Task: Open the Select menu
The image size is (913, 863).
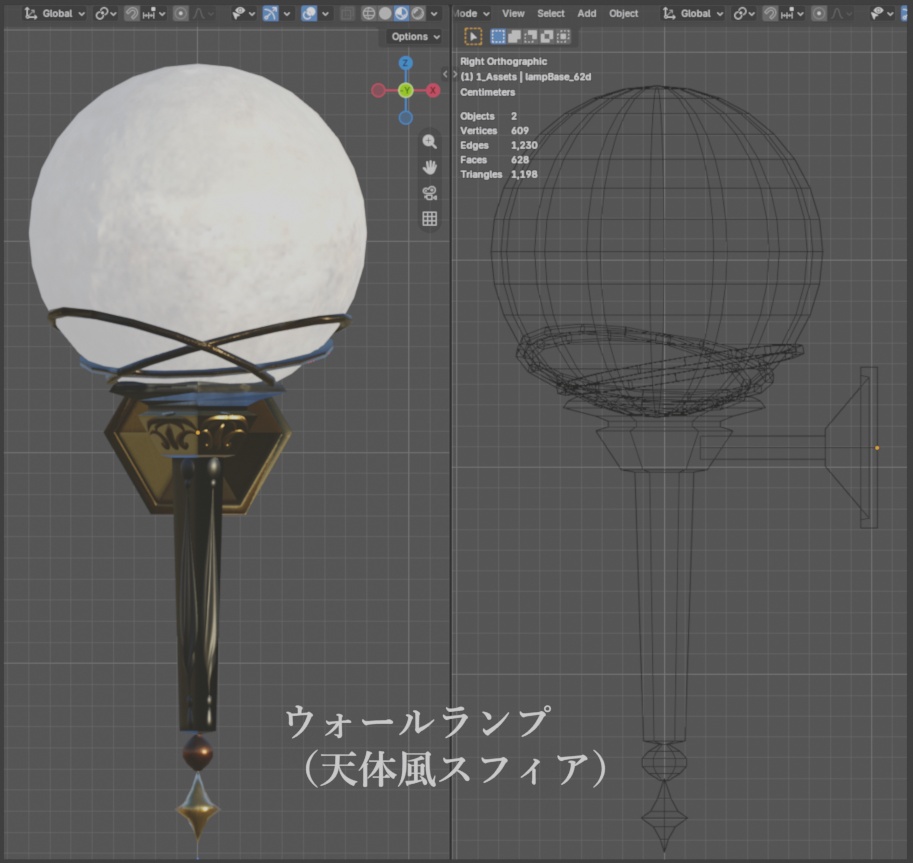Action: tap(551, 13)
